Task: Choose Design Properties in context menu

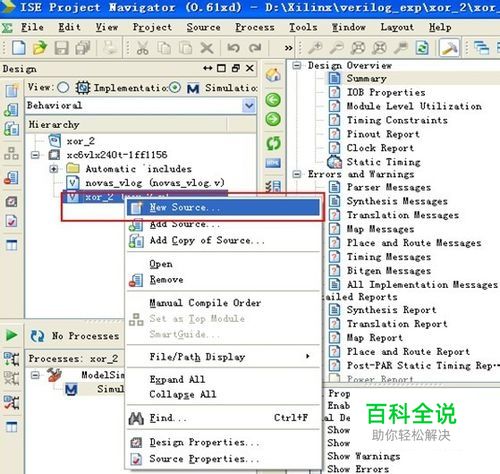Action: [223, 442]
